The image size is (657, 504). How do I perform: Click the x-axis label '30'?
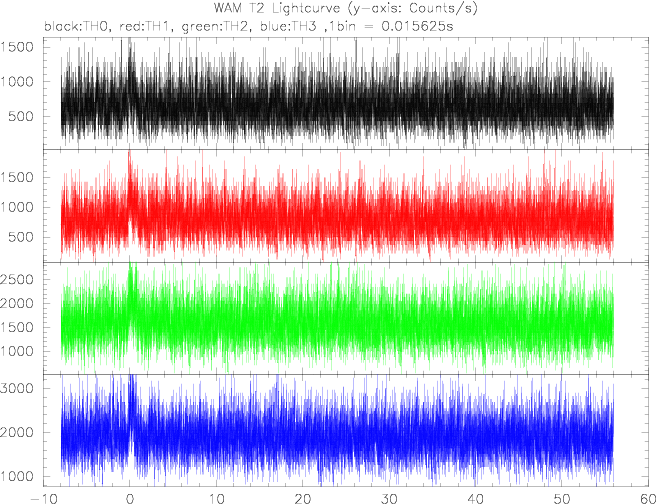[x=389, y=499]
